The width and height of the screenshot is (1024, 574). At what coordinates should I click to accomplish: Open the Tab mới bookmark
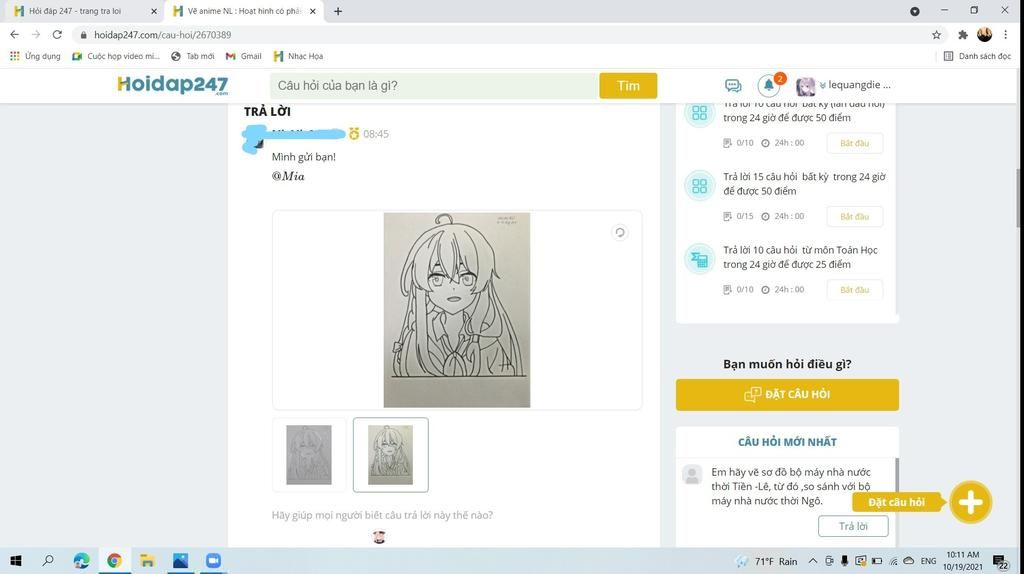click(x=193, y=56)
